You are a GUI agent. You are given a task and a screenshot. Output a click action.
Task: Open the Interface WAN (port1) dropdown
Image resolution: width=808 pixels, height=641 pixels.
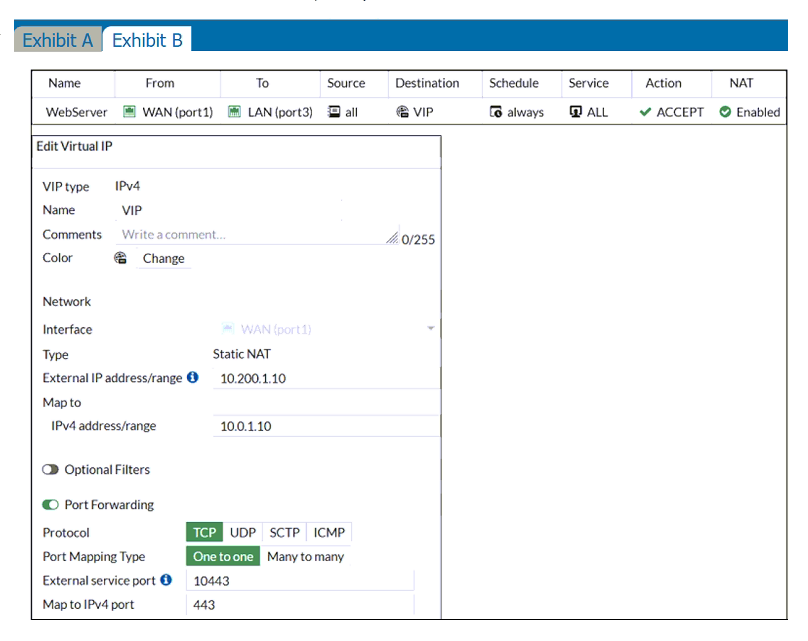(x=430, y=329)
